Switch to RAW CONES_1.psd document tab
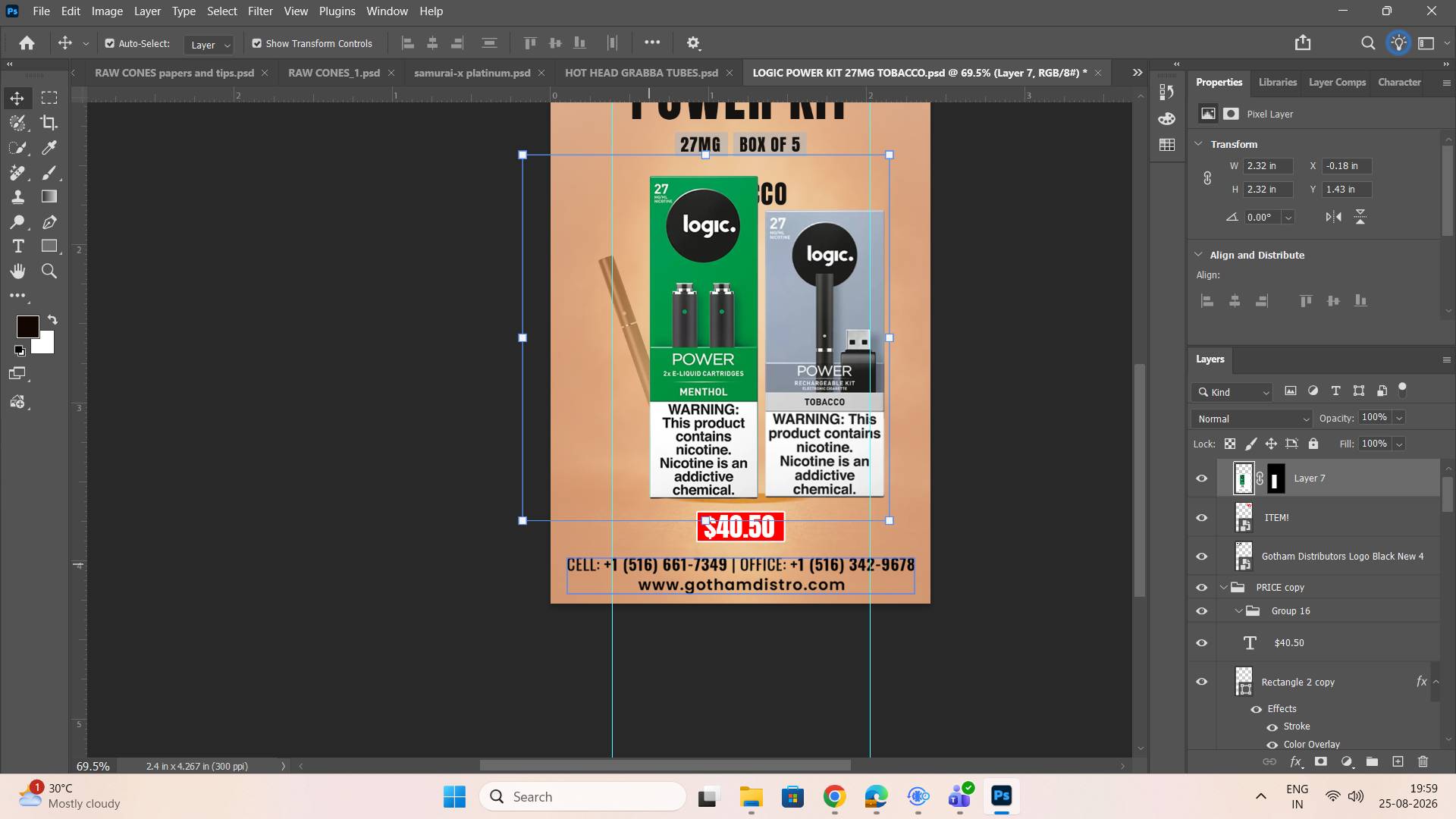The height and width of the screenshot is (819, 1456). (x=334, y=73)
